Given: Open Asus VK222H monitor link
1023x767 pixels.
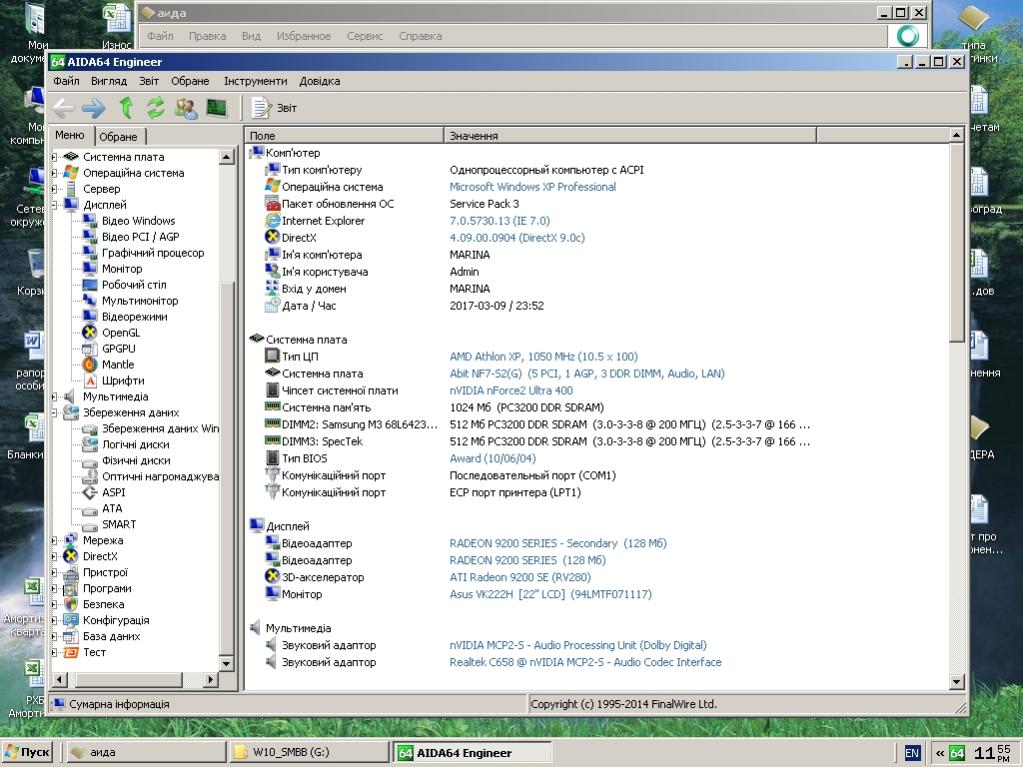Looking at the screenshot, I should tap(551, 594).
